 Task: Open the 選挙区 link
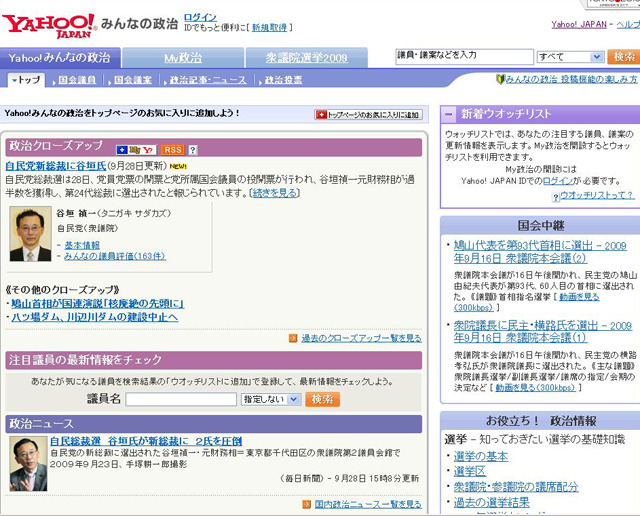pos(470,471)
